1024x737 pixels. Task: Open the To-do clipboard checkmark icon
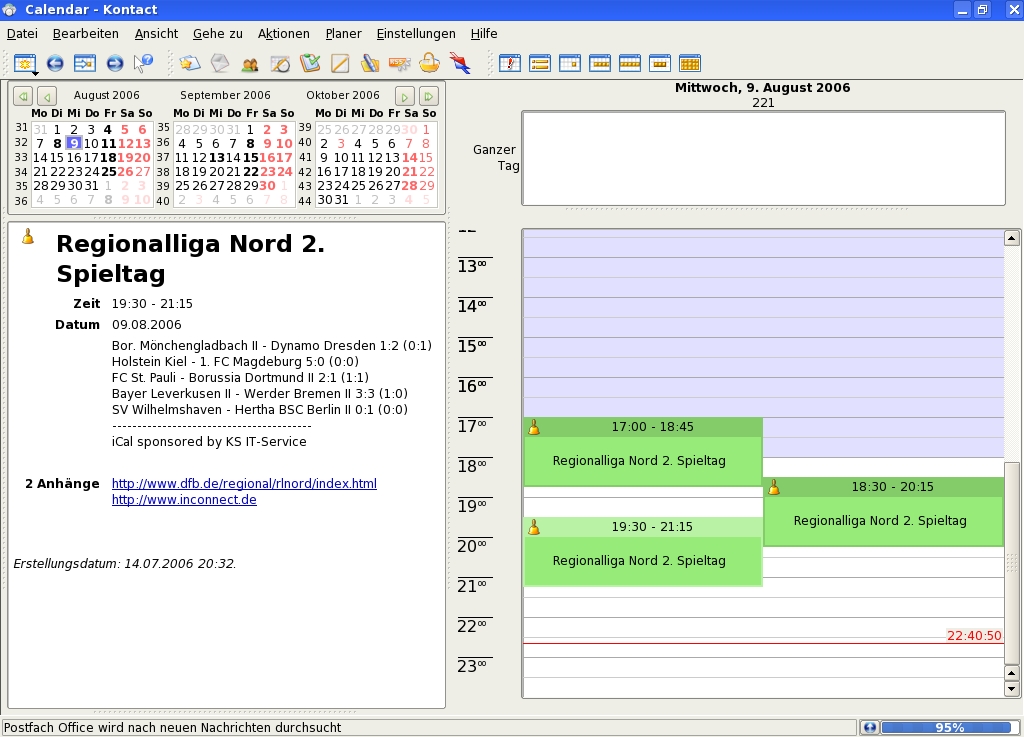tap(310, 63)
